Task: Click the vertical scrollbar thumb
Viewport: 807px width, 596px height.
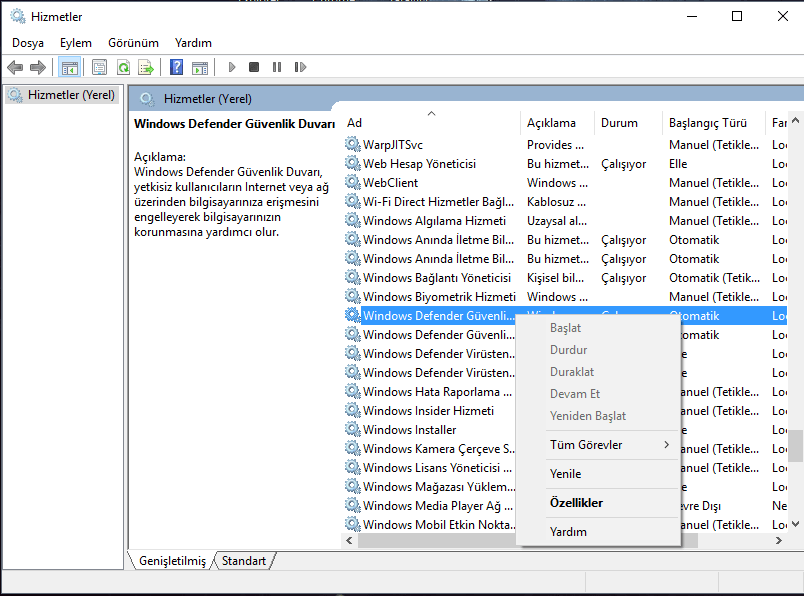Action: tap(795, 446)
